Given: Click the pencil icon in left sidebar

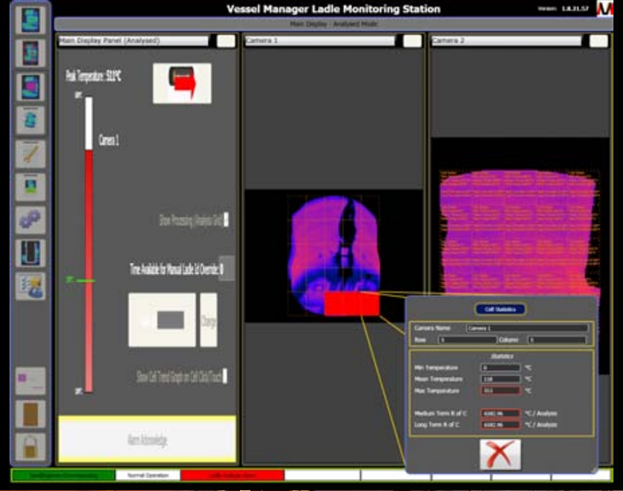Looking at the screenshot, I should (x=32, y=154).
